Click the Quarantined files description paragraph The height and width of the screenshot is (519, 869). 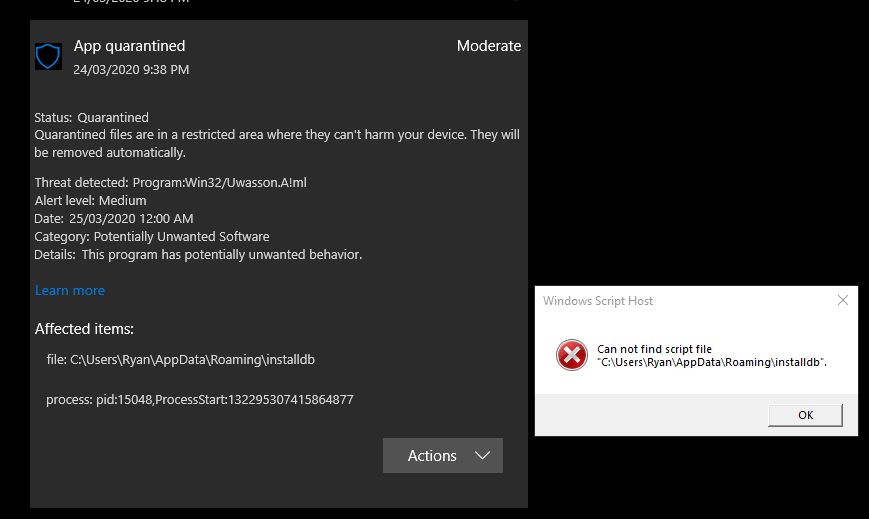(277, 144)
